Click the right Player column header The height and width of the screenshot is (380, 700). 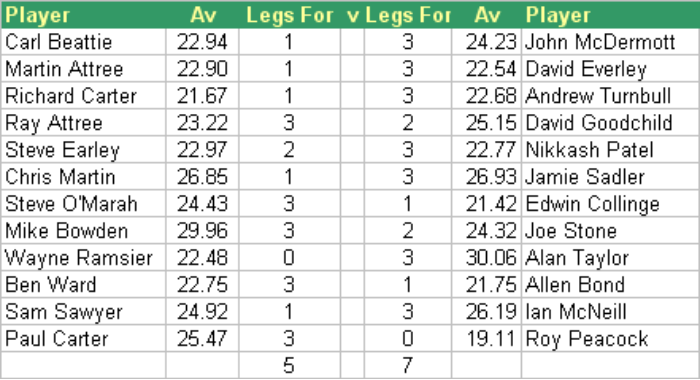click(x=610, y=15)
